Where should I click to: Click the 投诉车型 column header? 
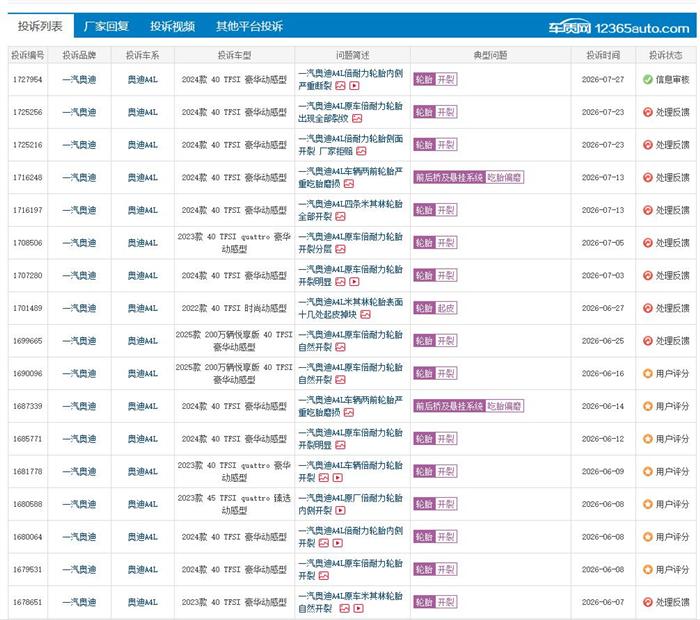coord(234,55)
